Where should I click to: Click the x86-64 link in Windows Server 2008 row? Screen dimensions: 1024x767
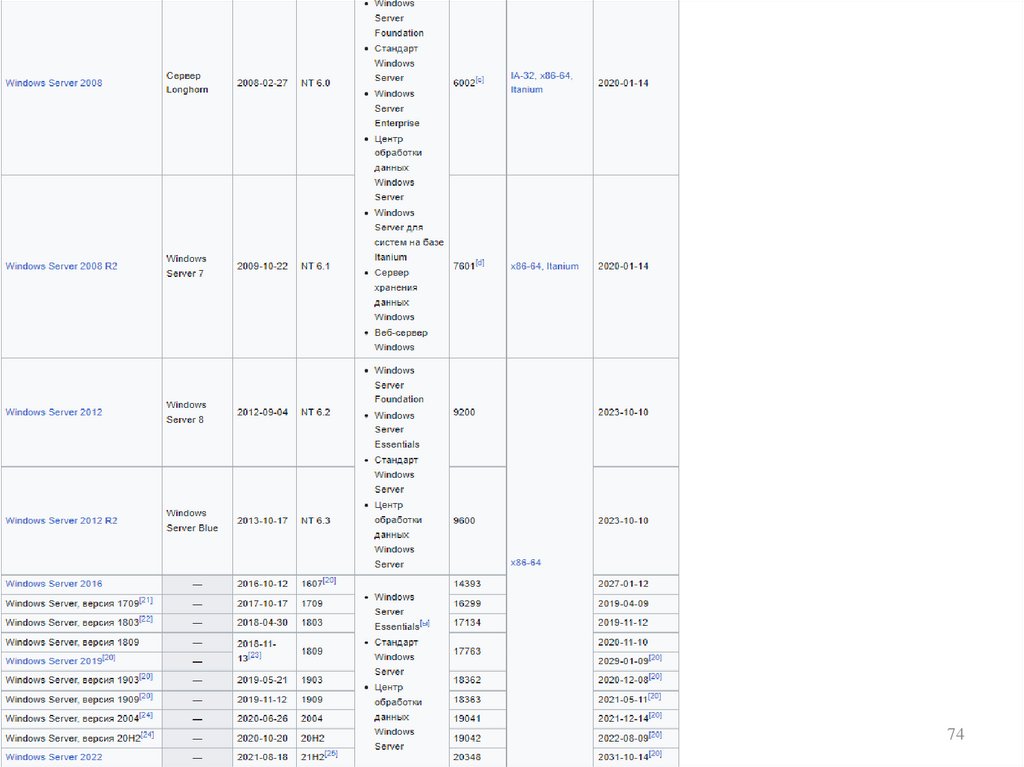[556, 76]
